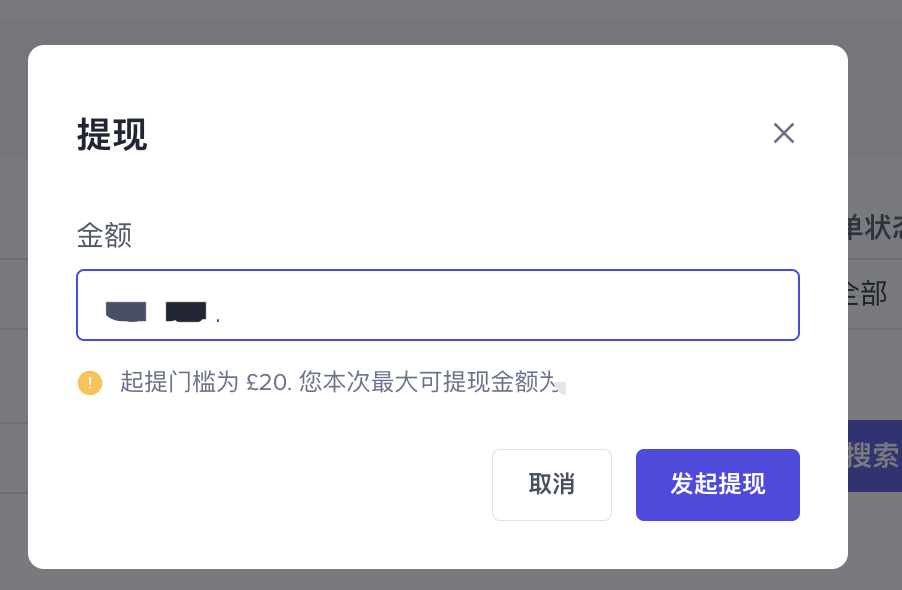Submit with the 发起提现 button
Screen dimensions: 902x590
(x=717, y=485)
